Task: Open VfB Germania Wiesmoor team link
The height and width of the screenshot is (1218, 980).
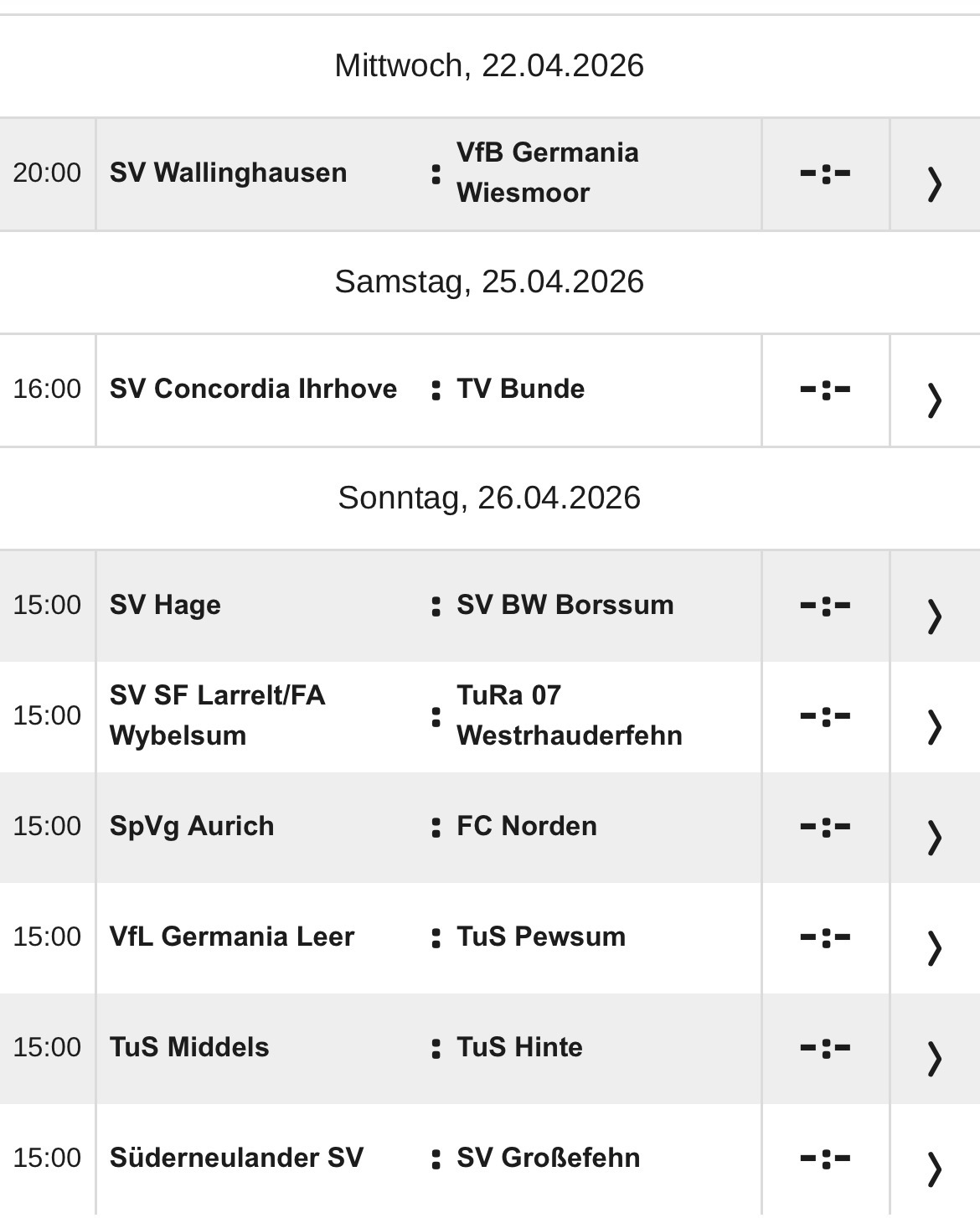Action: pos(547,173)
